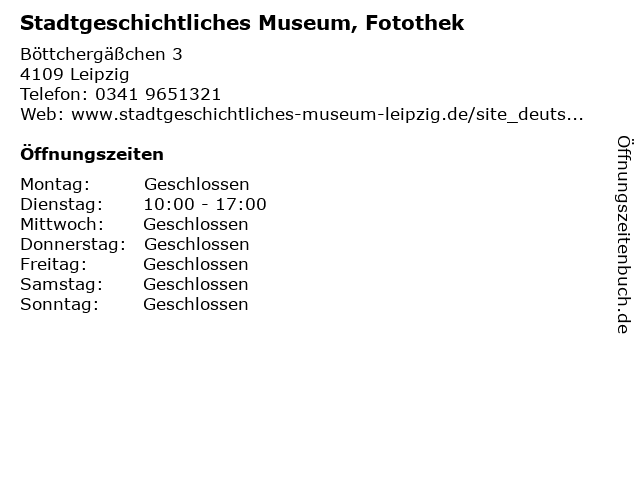The width and height of the screenshot is (640, 480).
Task: Click Geschlossen status next to Freitag
Action: pyautogui.click(x=196, y=264)
